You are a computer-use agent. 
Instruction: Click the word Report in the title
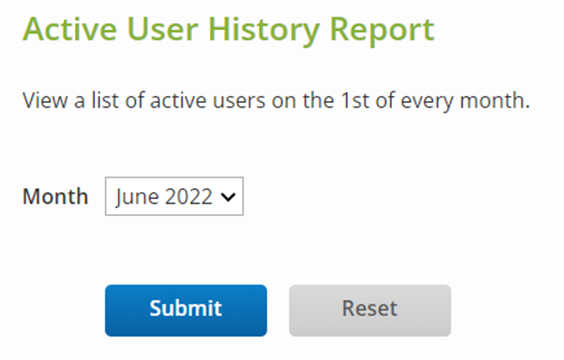tap(382, 31)
